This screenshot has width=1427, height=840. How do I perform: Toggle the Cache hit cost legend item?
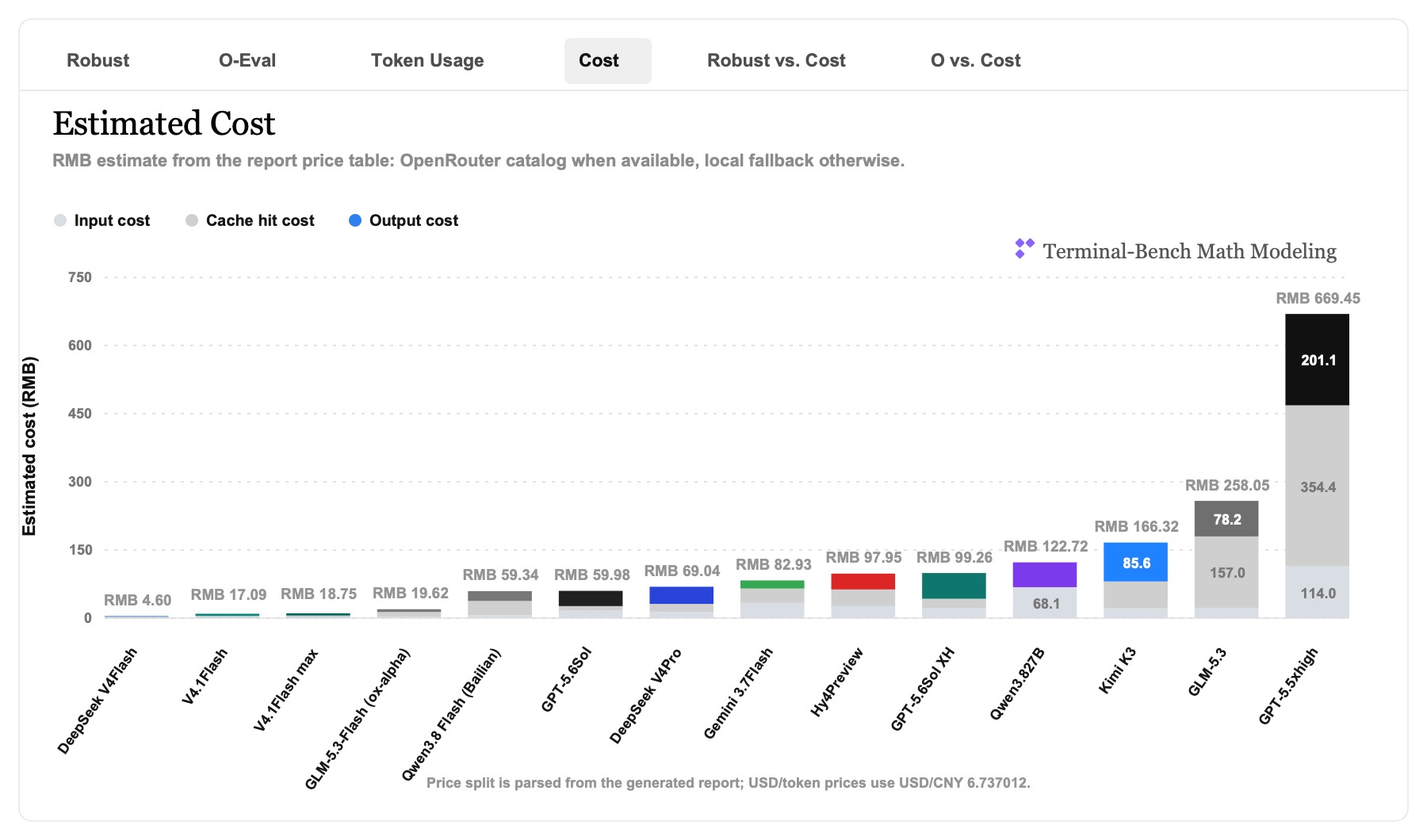click(x=251, y=220)
